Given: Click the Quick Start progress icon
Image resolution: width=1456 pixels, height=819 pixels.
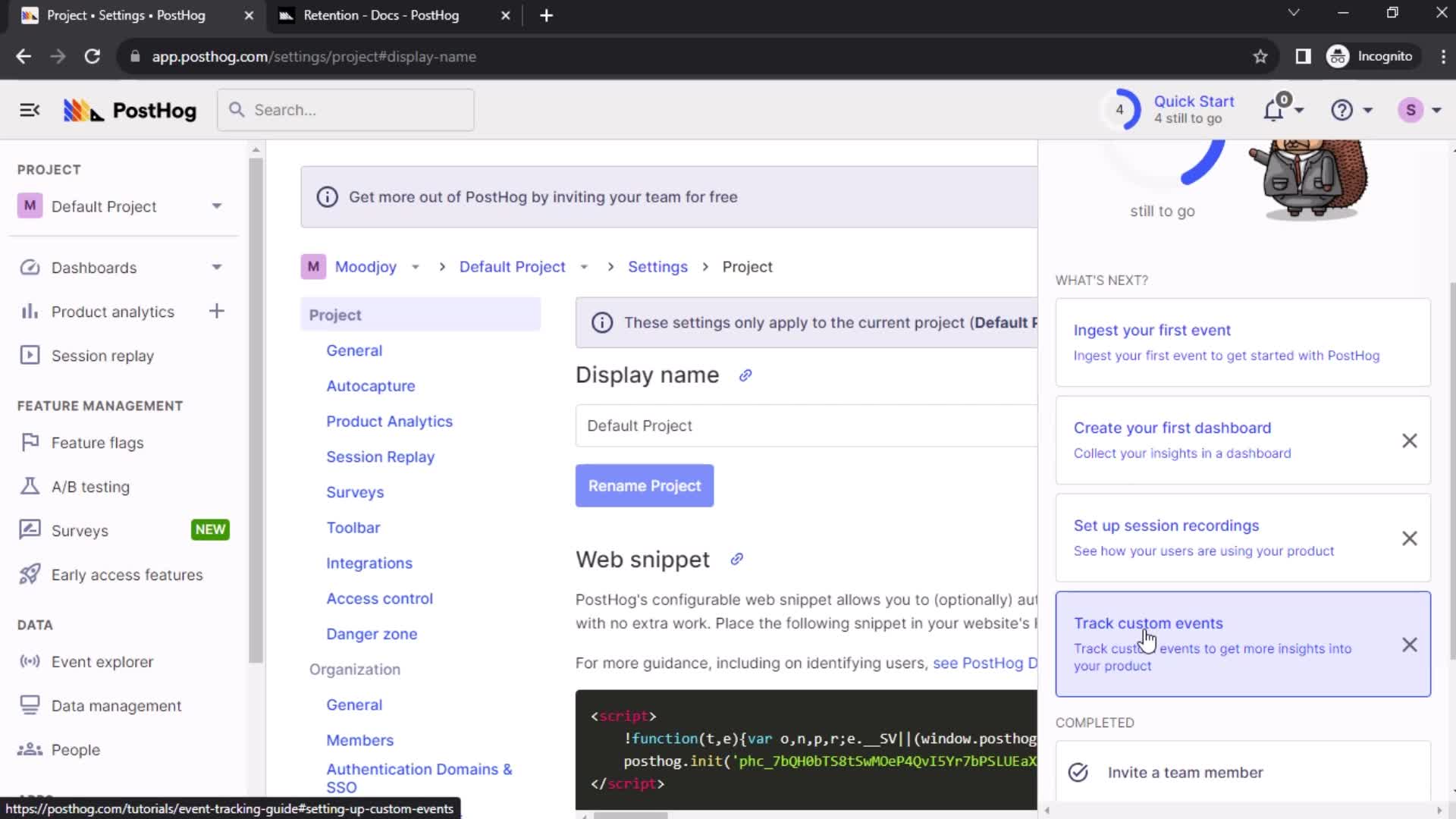Looking at the screenshot, I should coord(1121,109).
